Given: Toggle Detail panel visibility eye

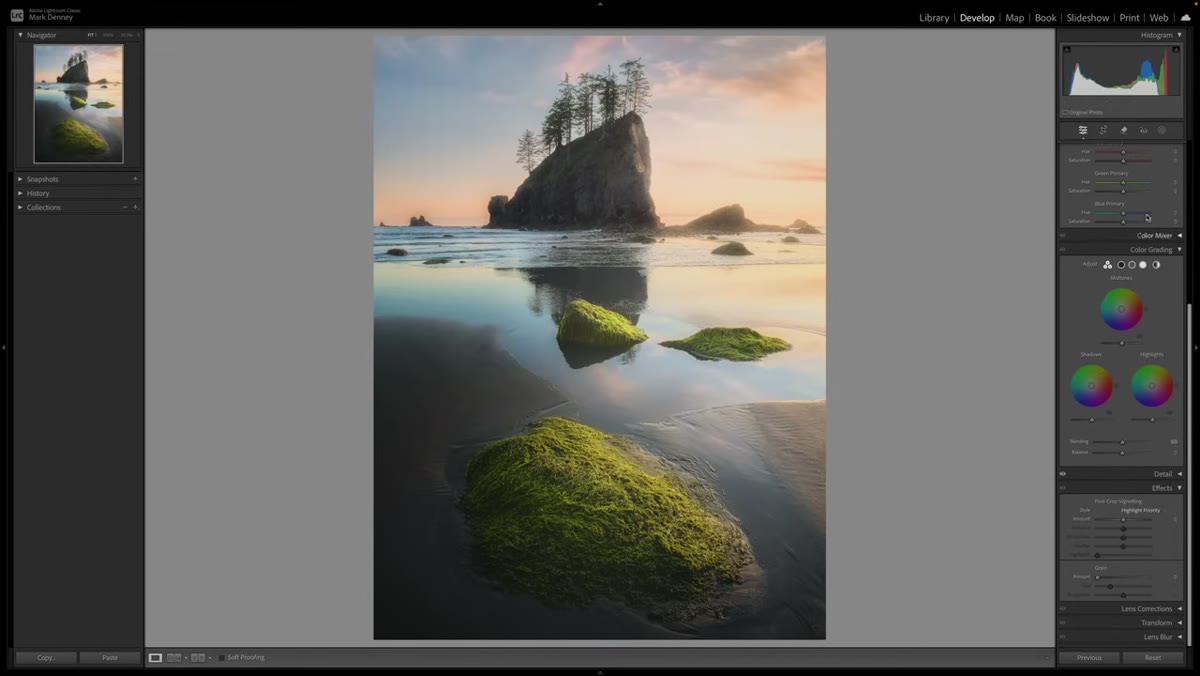Looking at the screenshot, I should click(x=1063, y=474).
